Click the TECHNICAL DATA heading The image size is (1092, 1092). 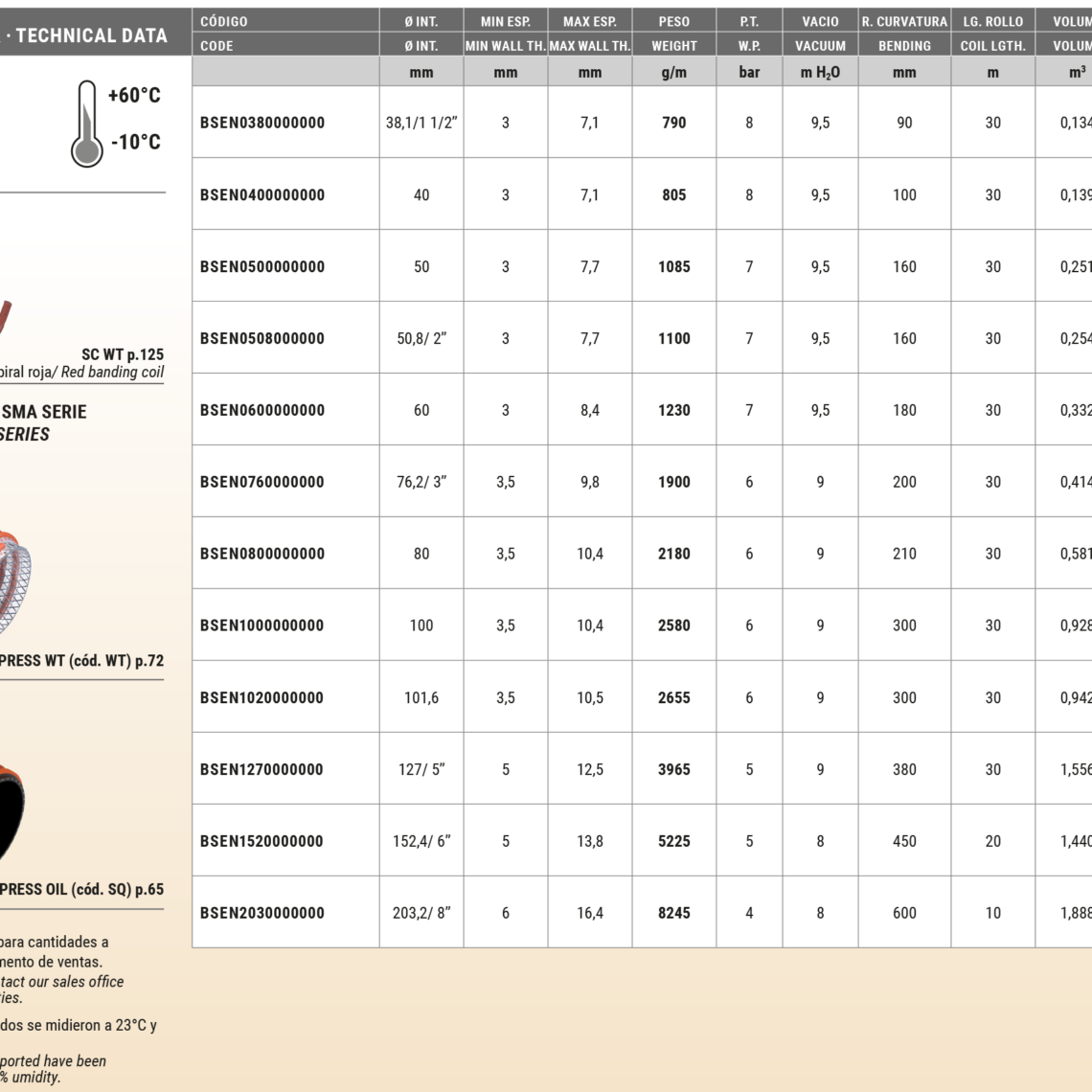click(x=91, y=35)
